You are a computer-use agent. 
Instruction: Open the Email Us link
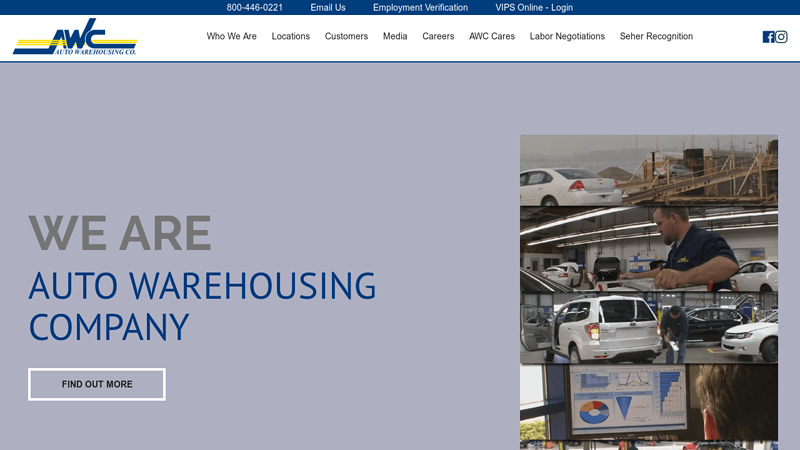coord(328,8)
